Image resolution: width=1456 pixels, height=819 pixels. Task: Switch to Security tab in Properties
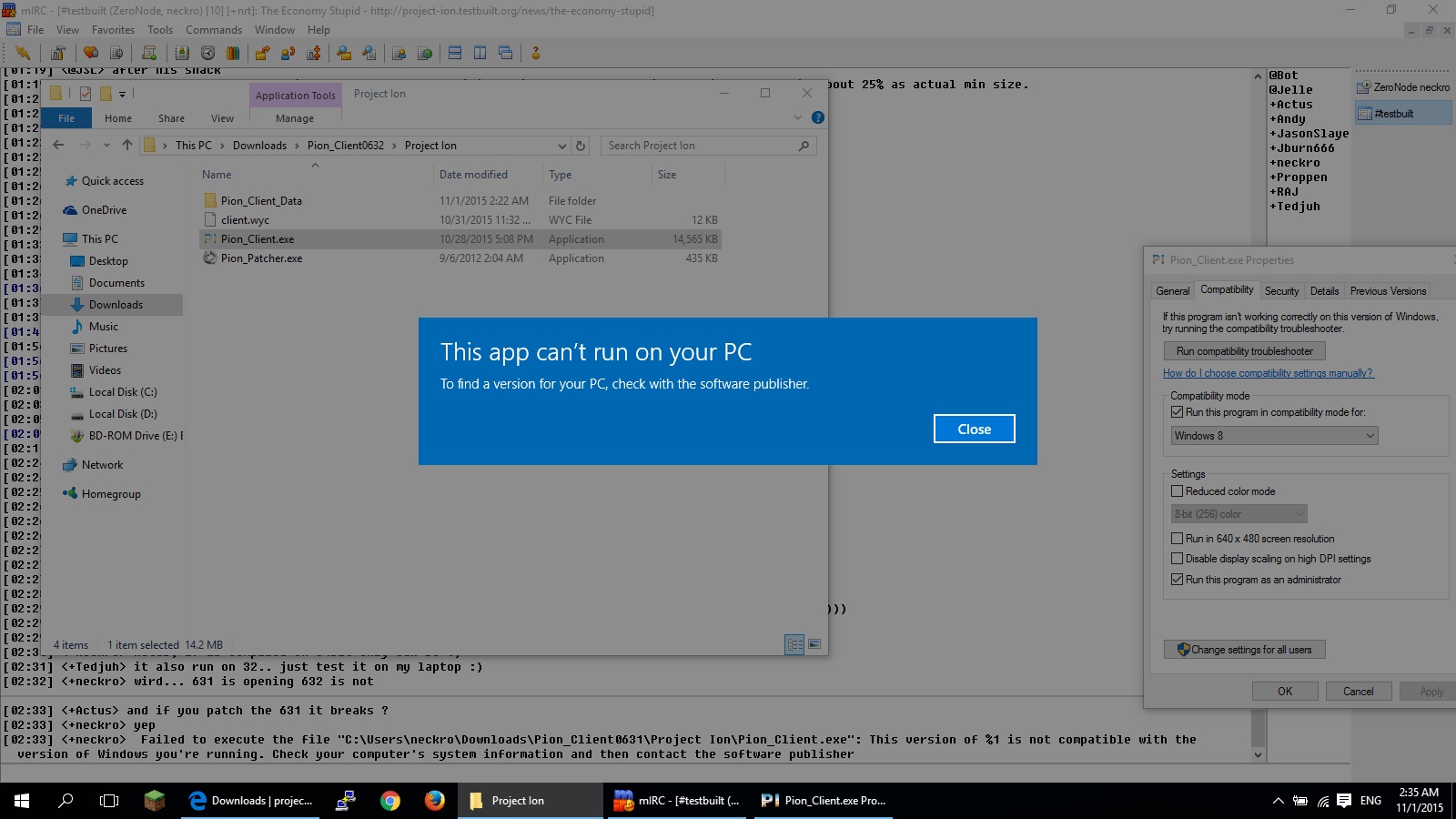coord(1281,291)
